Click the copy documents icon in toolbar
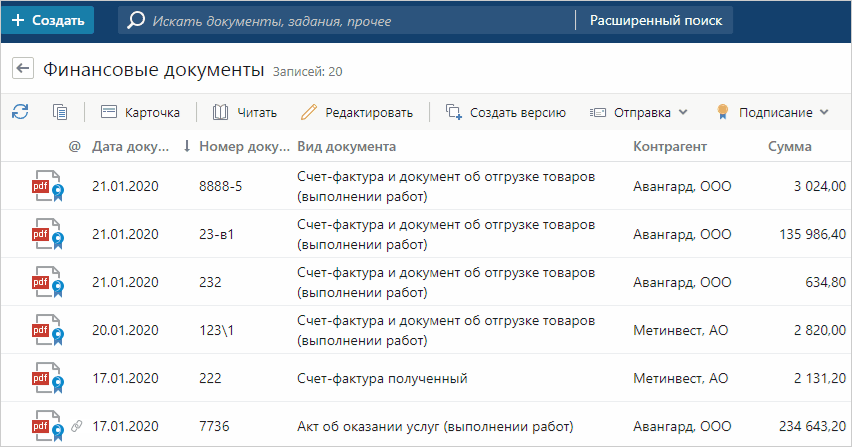This screenshot has height=447, width=852. point(60,112)
